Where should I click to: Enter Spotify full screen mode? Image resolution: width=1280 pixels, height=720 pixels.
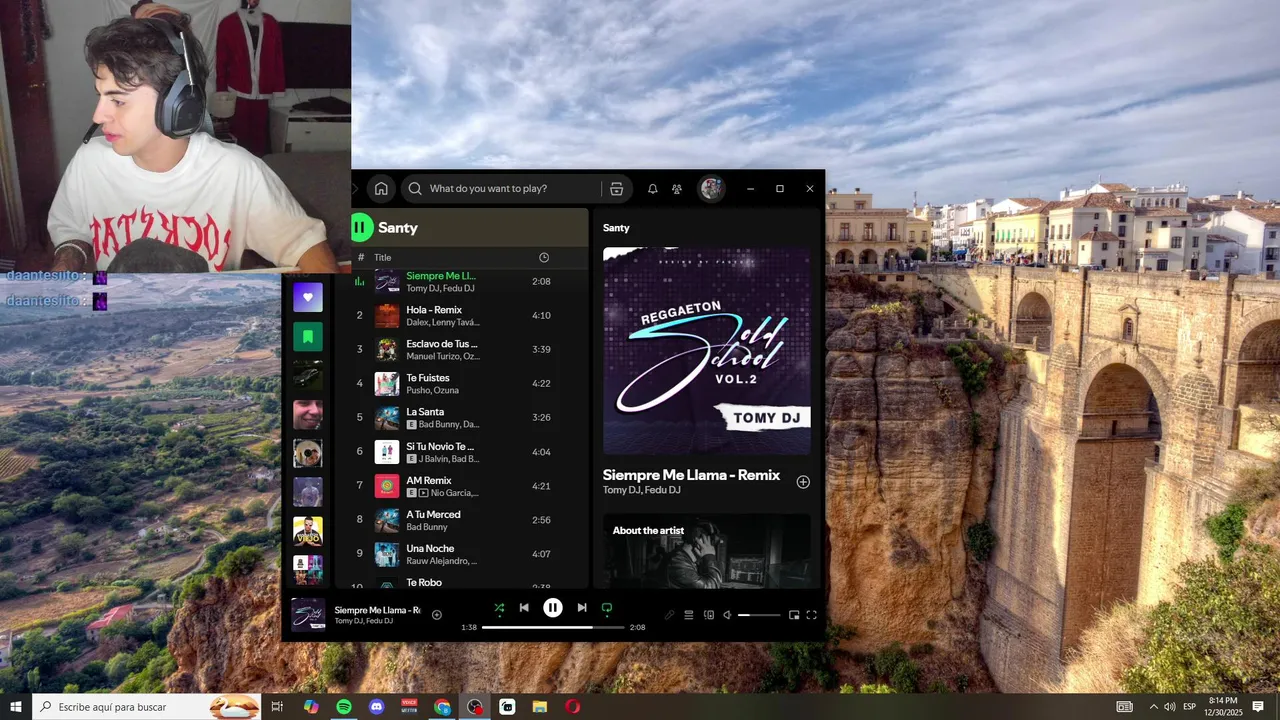tap(811, 615)
